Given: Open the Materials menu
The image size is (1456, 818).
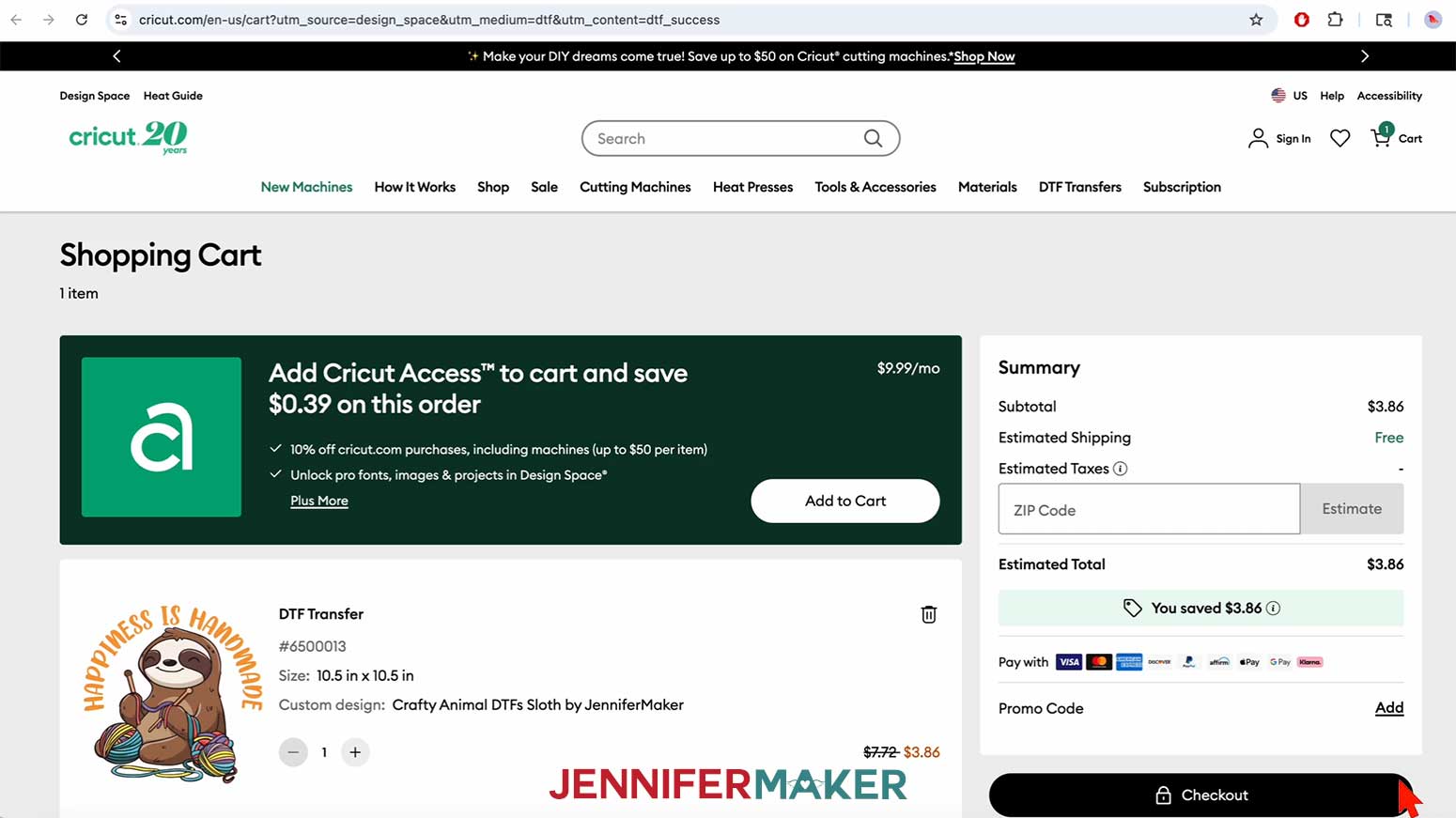Looking at the screenshot, I should [x=987, y=187].
